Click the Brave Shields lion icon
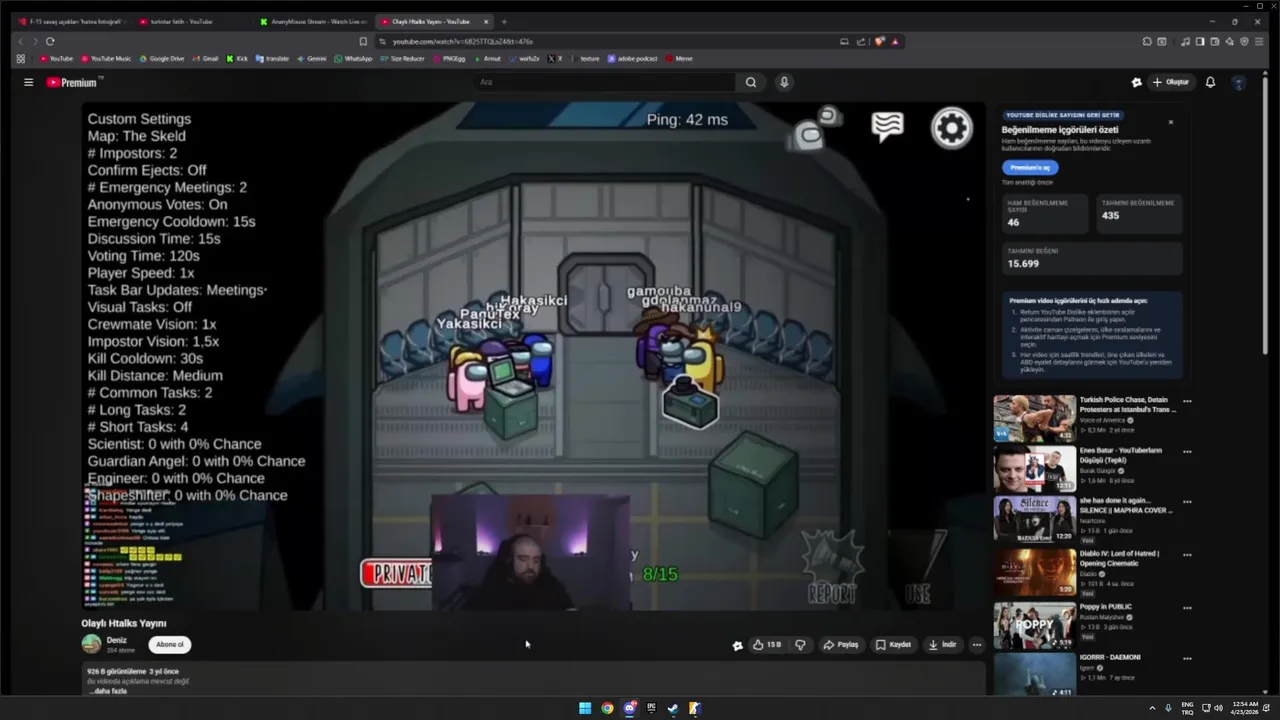This screenshot has width=1280, height=720. [x=879, y=41]
